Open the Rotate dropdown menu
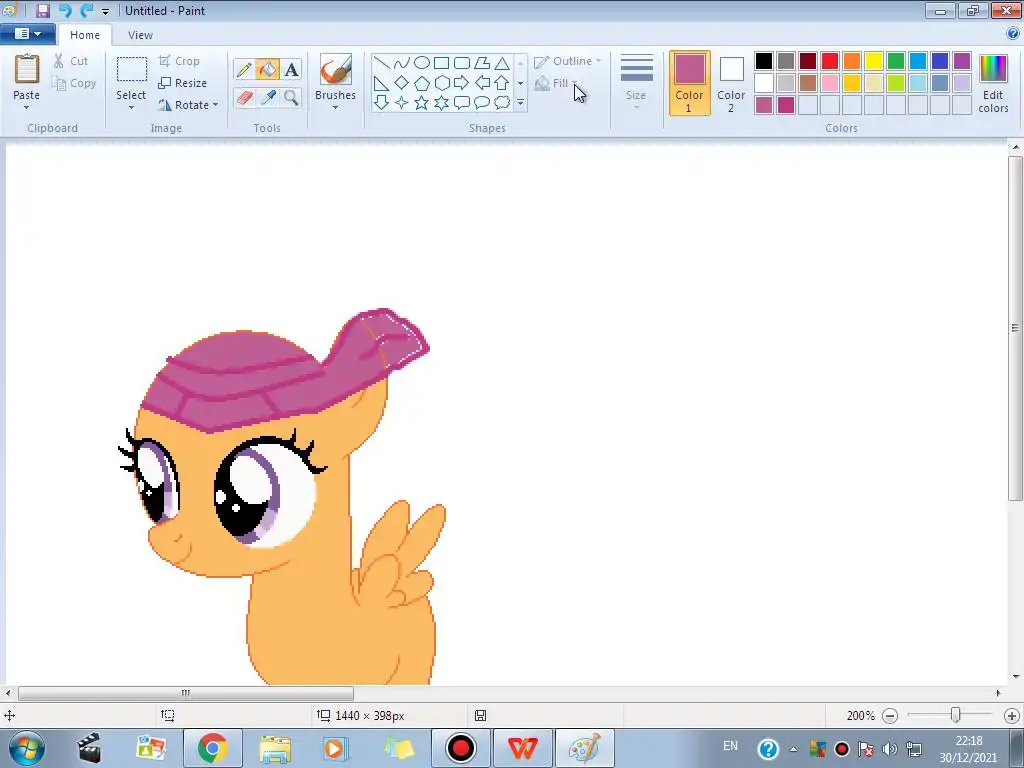1024x768 pixels. (x=188, y=104)
